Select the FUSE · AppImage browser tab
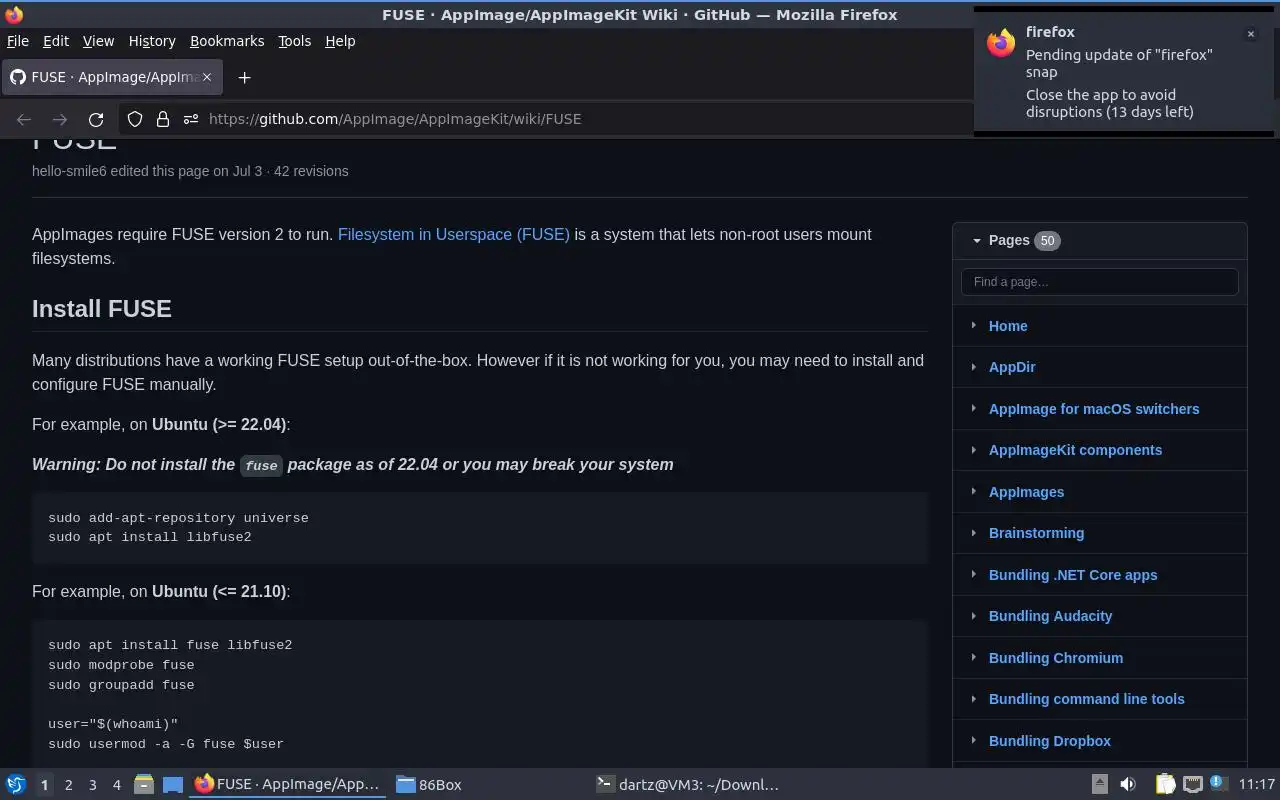 pyautogui.click(x=111, y=77)
